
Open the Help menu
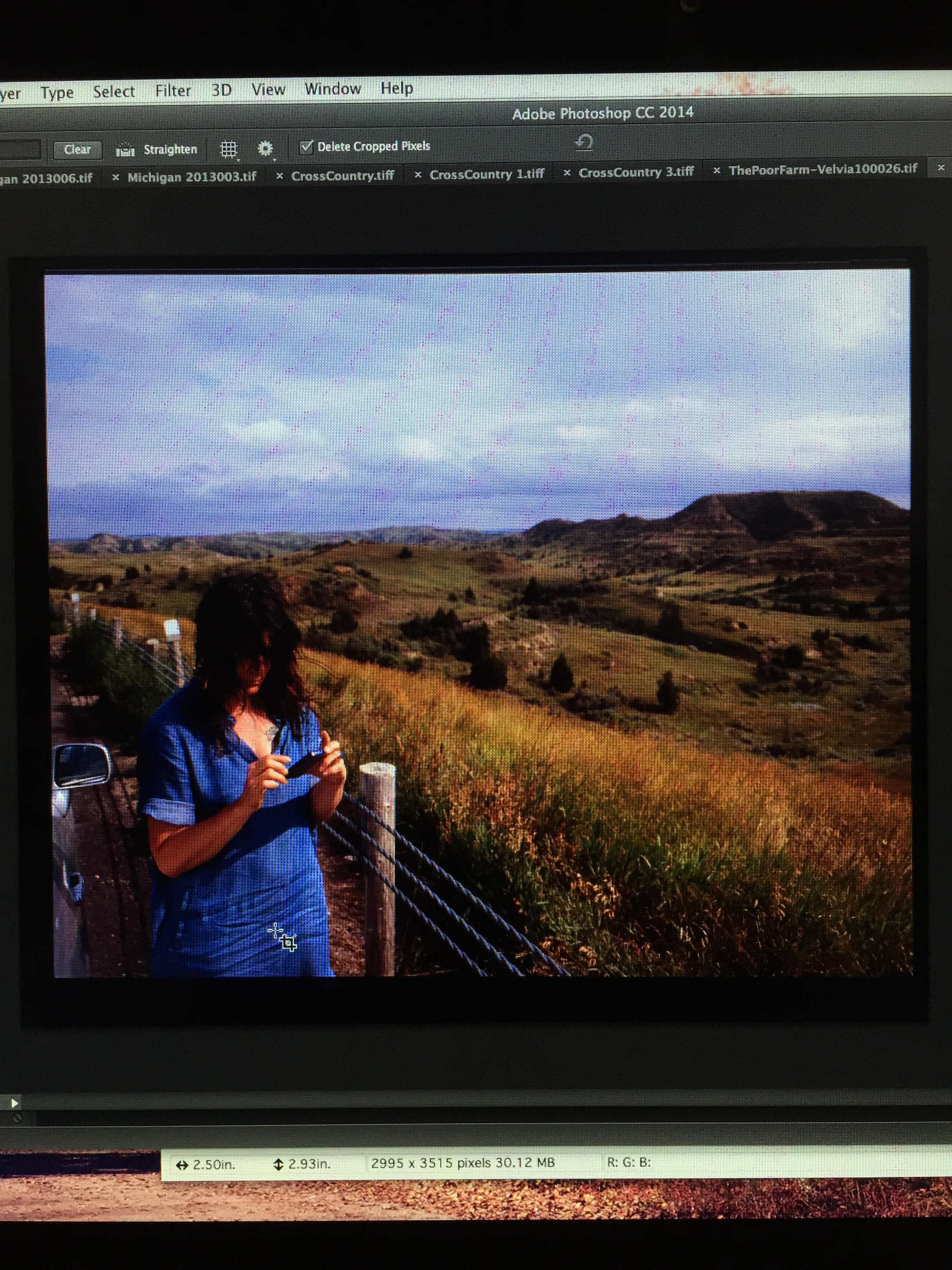(397, 88)
